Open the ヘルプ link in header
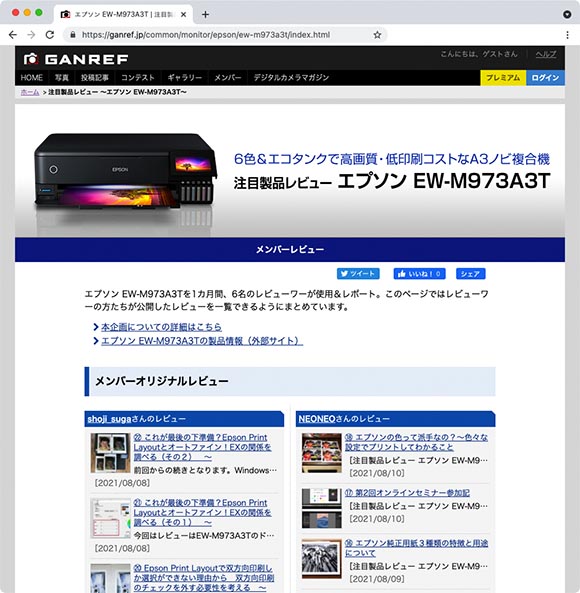 coord(546,54)
